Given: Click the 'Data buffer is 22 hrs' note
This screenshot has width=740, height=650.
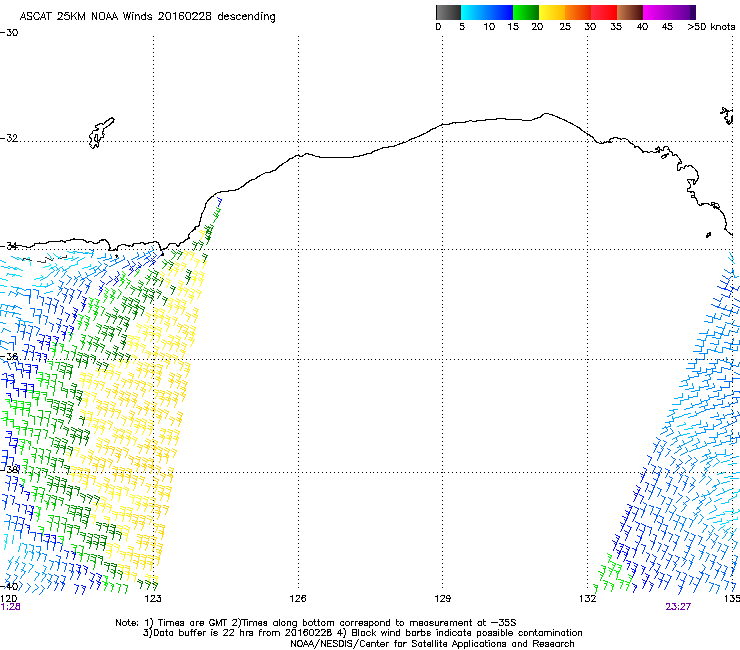Looking at the screenshot, I should point(362,633).
